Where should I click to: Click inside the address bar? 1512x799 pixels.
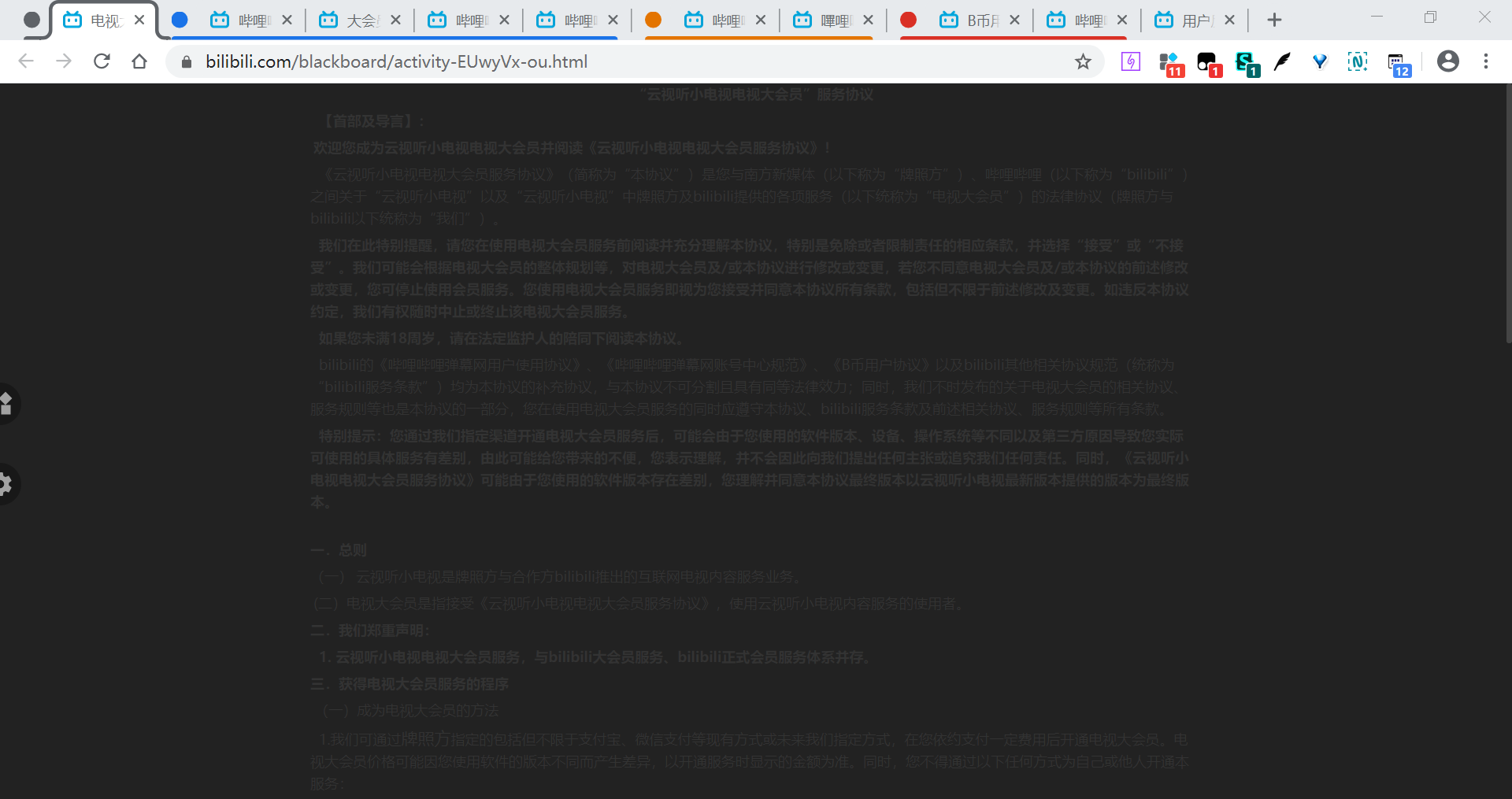(551, 61)
